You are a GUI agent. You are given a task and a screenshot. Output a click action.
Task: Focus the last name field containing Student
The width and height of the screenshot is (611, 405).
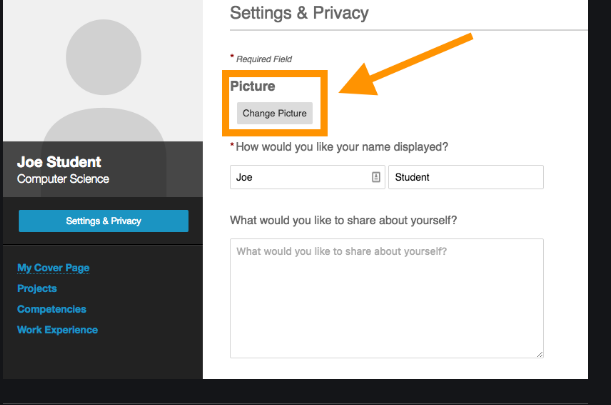(x=465, y=177)
